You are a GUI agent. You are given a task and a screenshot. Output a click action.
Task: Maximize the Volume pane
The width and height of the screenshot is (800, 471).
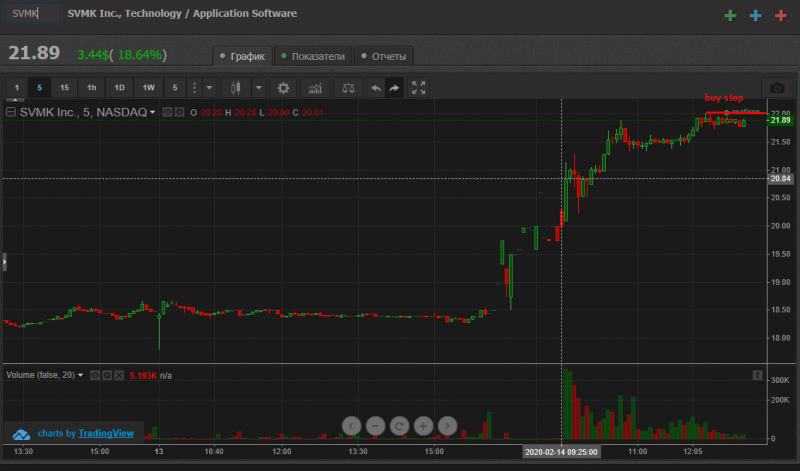tap(758, 375)
